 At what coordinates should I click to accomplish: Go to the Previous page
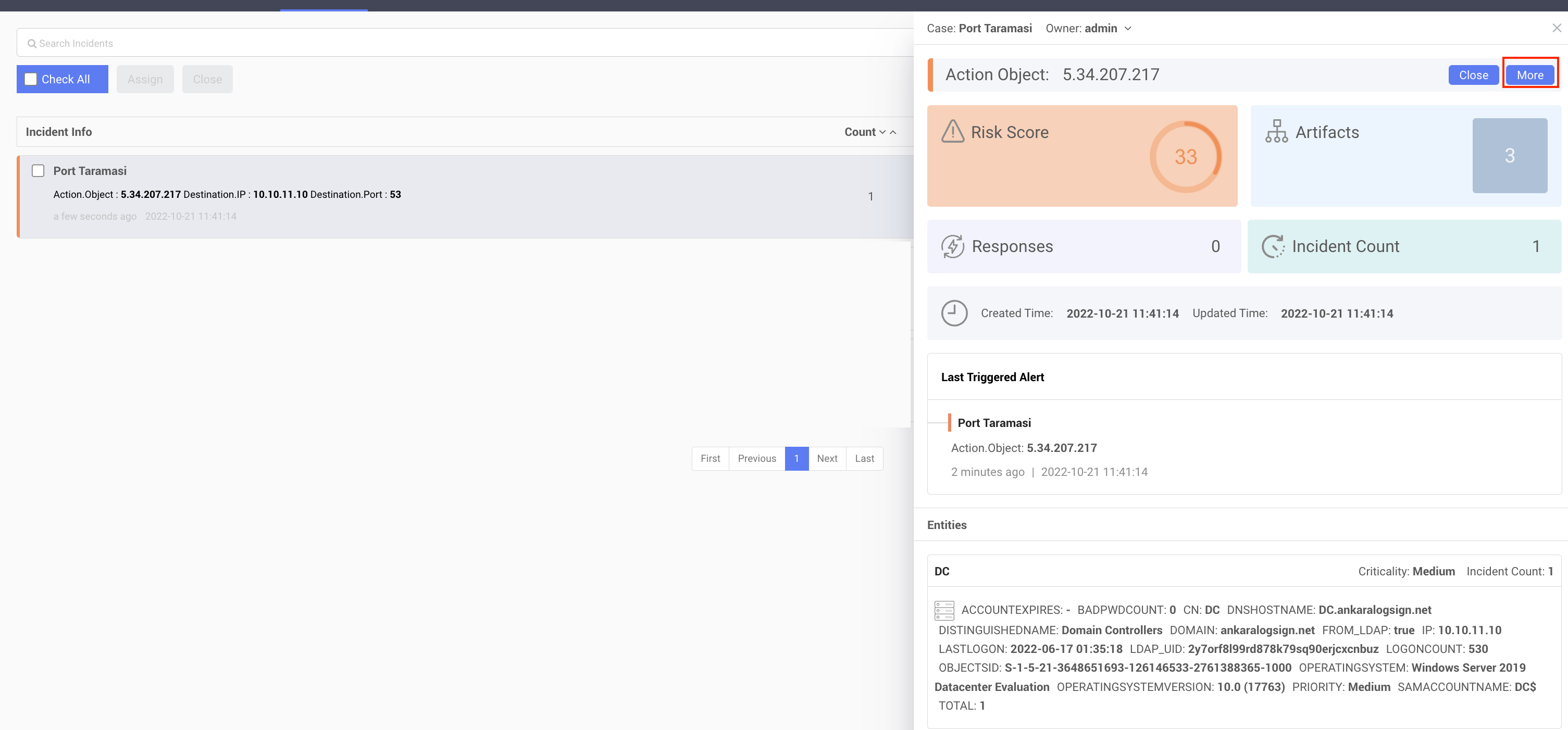tap(756, 459)
